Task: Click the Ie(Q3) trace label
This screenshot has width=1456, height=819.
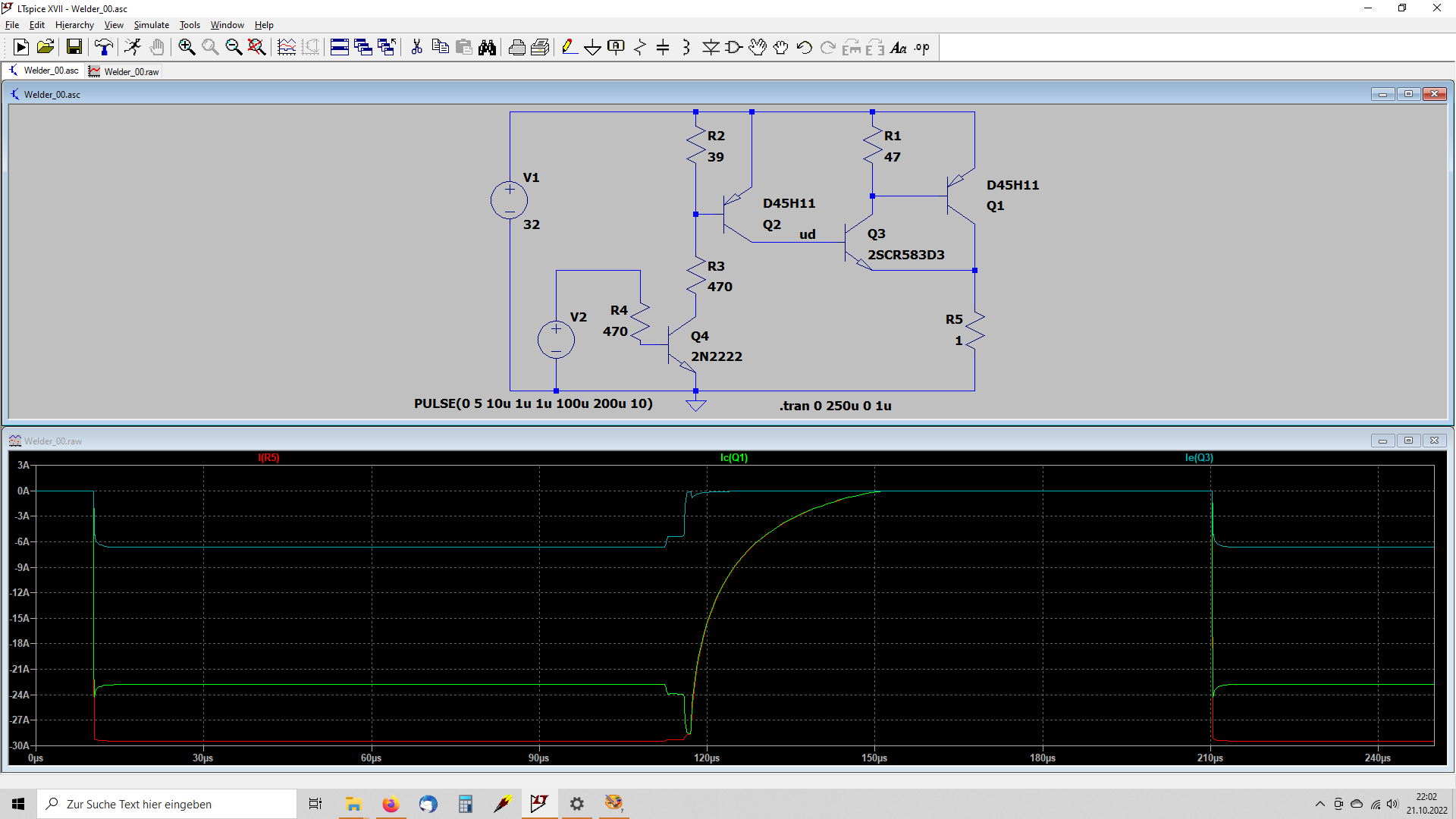Action: (1199, 457)
